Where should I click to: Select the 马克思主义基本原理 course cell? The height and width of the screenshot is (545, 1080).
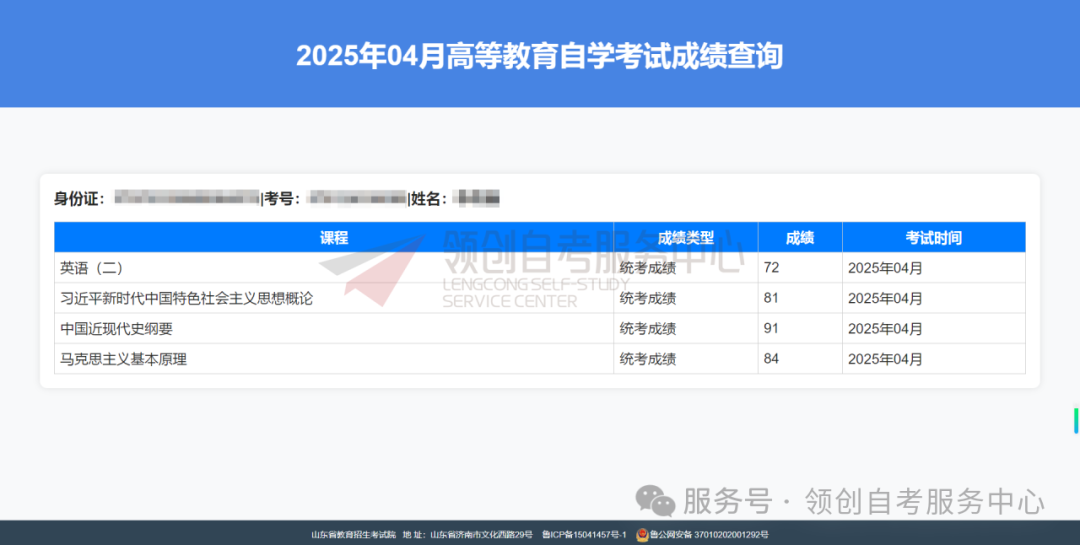(x=334, y=358)
